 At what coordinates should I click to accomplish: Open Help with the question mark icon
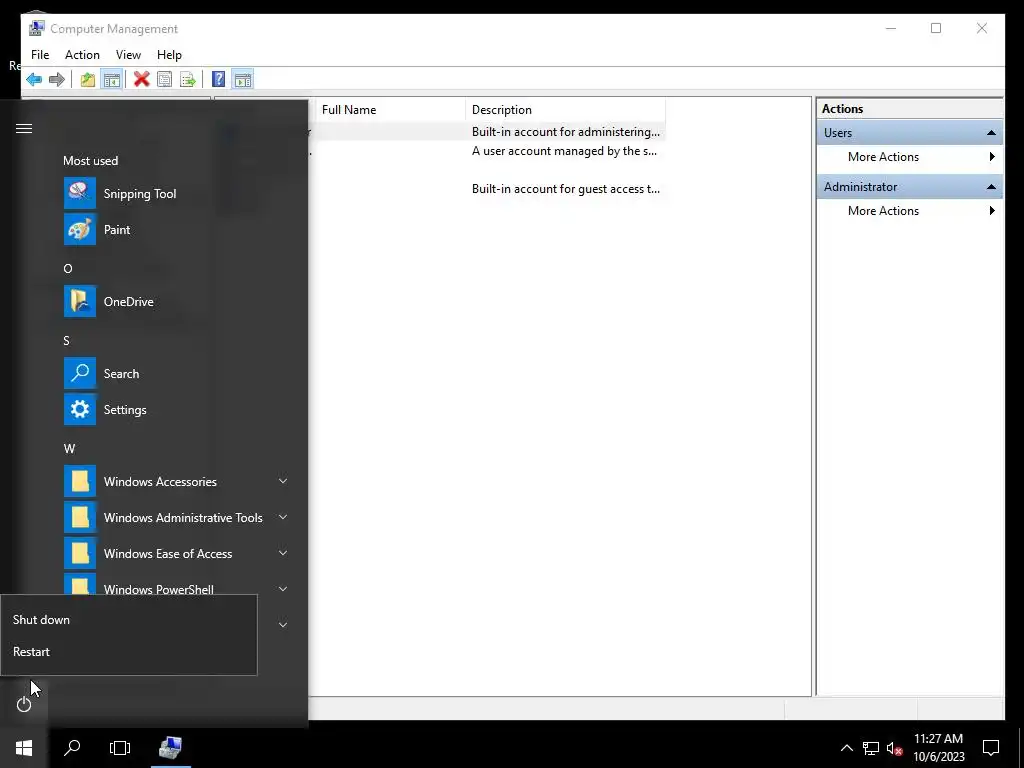tap(219, 80)
